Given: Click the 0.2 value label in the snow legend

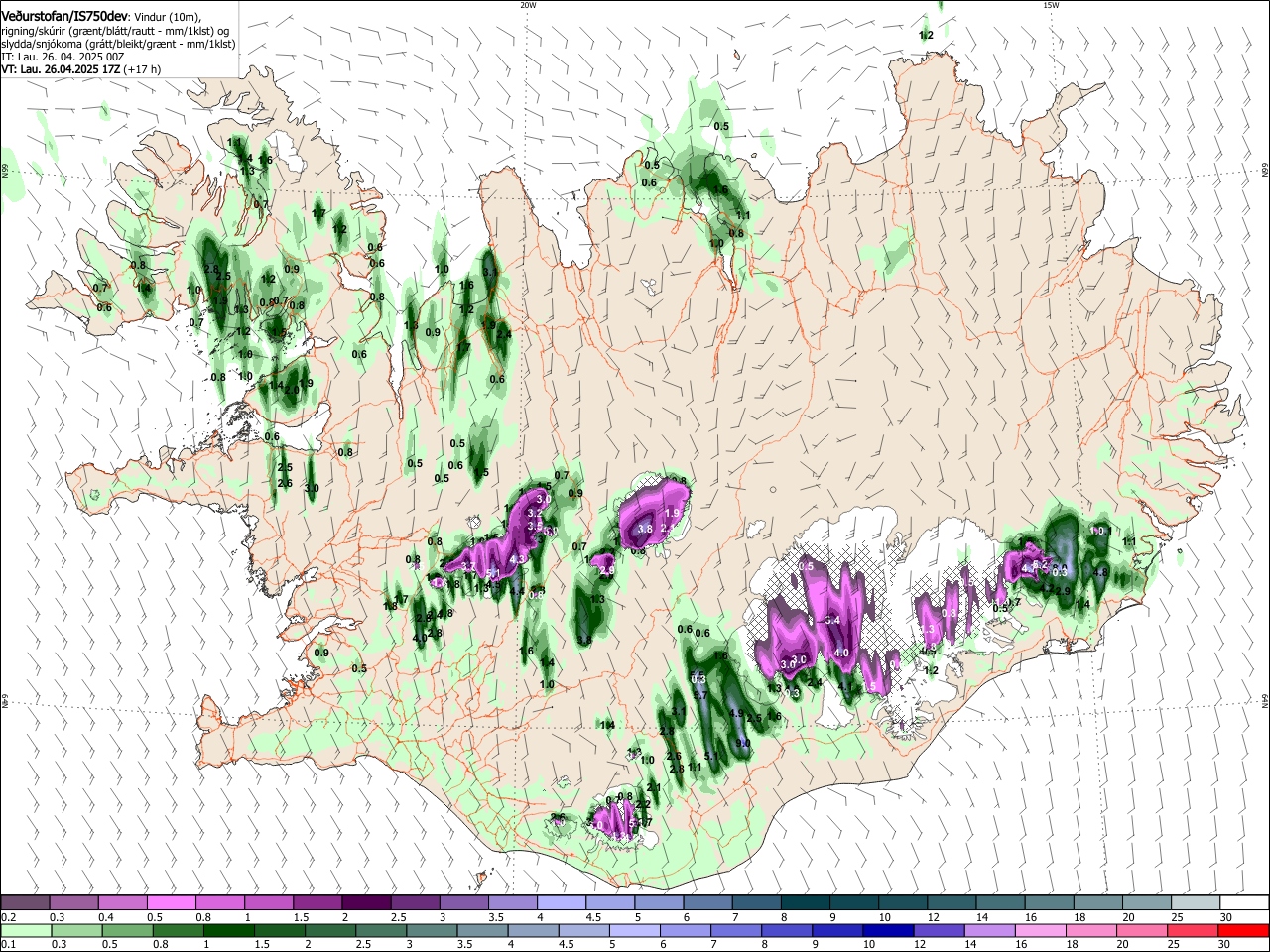Looking at the screenshot, I should coord(8,917).
